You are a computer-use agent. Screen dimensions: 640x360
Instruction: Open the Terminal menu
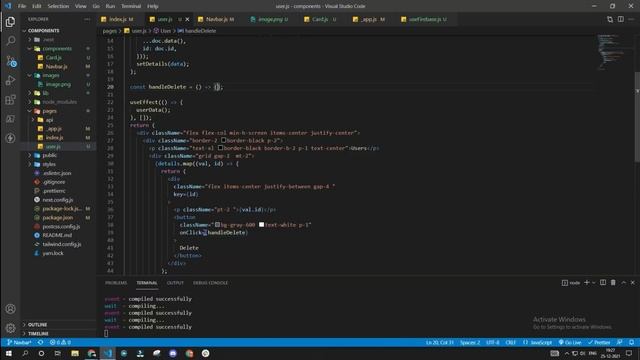coord(131,6)
